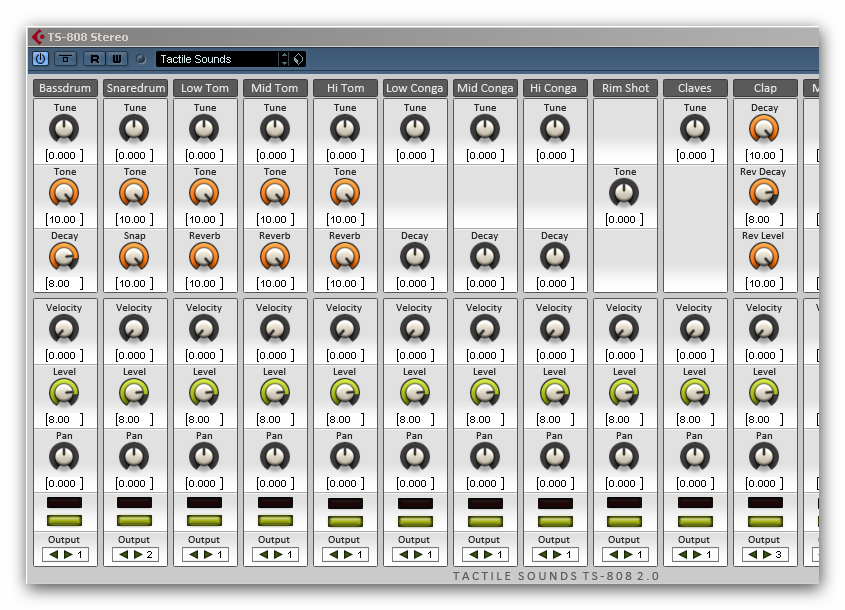Click the Mid Conga Pan knob
The height and width of the screenshot is (610, 845).
click(x=485, y=458)
